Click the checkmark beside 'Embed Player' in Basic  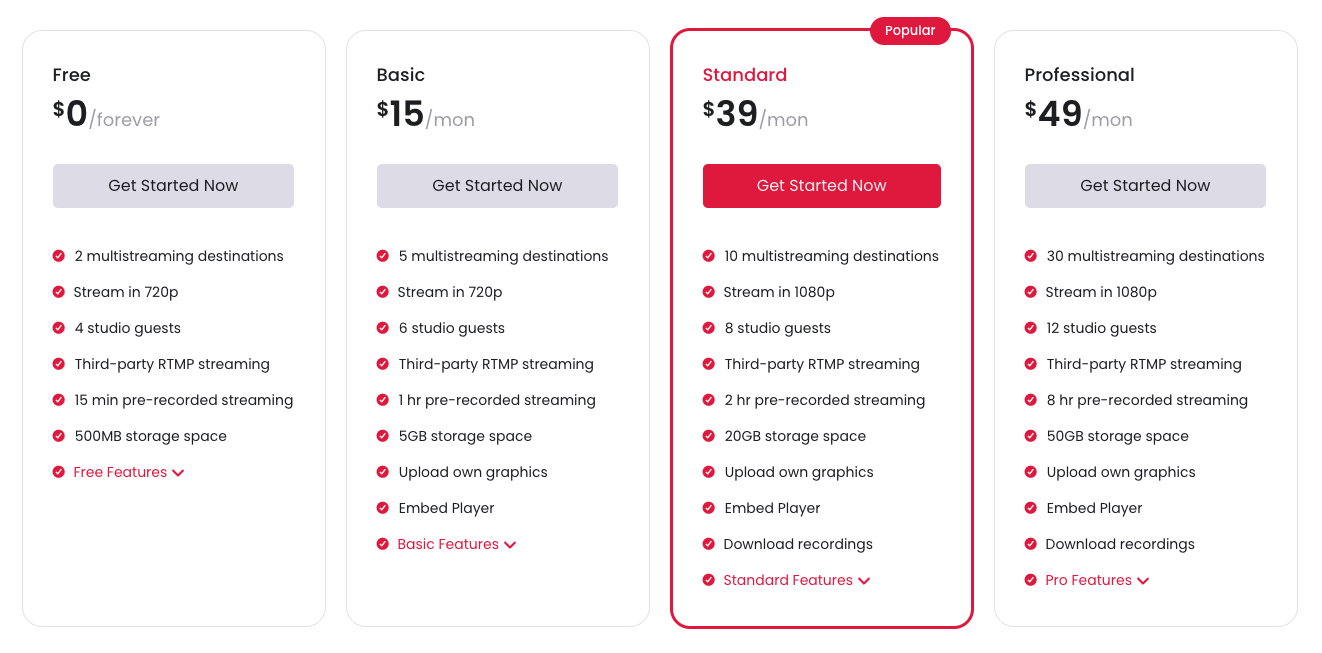383,508
